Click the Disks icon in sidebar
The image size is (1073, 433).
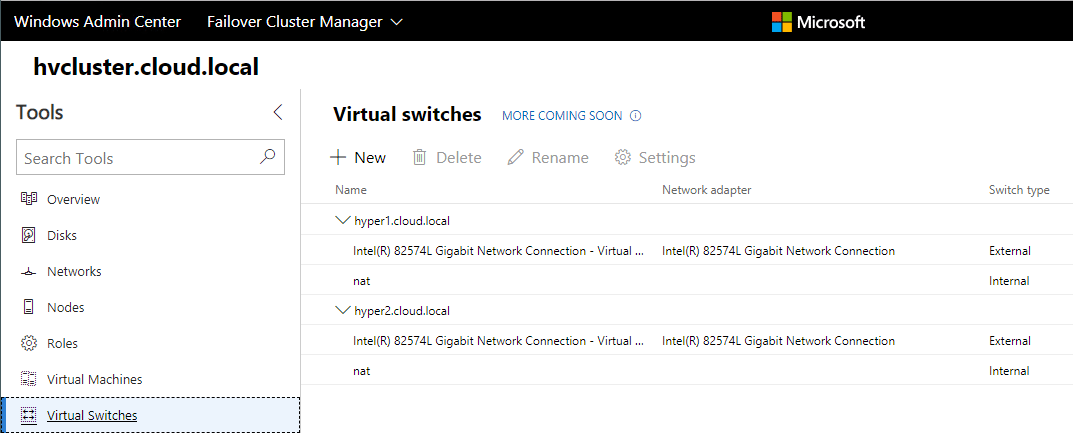point(29,235)
